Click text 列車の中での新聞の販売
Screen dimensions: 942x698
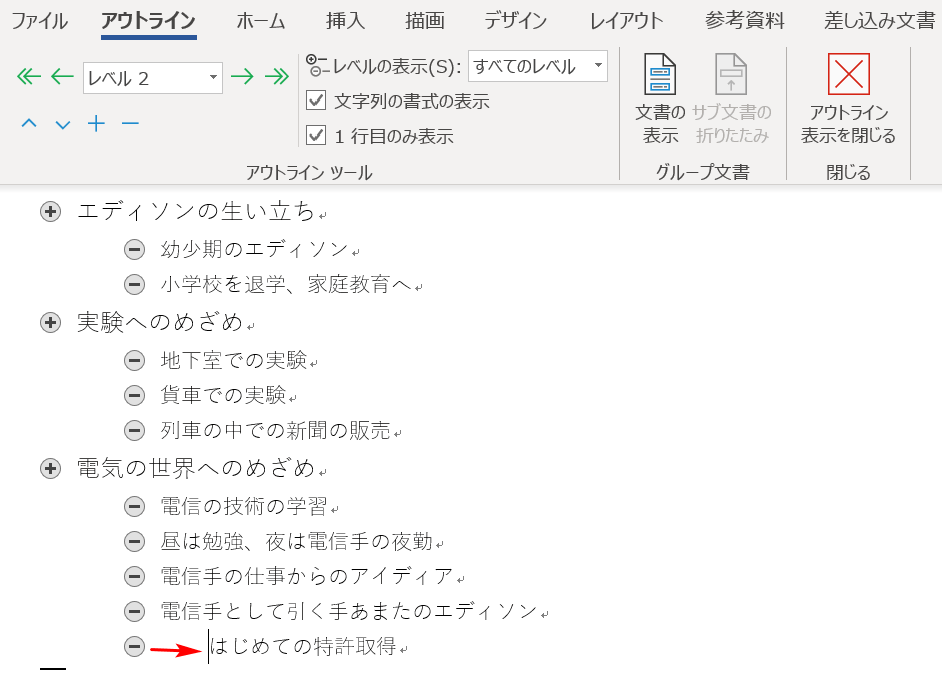point(275,430)
